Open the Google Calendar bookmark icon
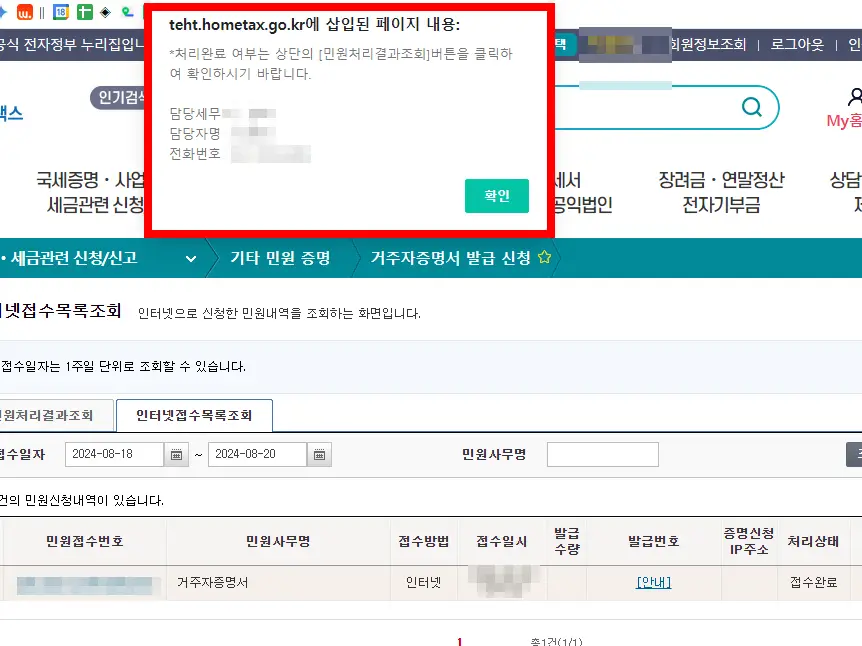862x646 pixels. click(x=60, y=12)
